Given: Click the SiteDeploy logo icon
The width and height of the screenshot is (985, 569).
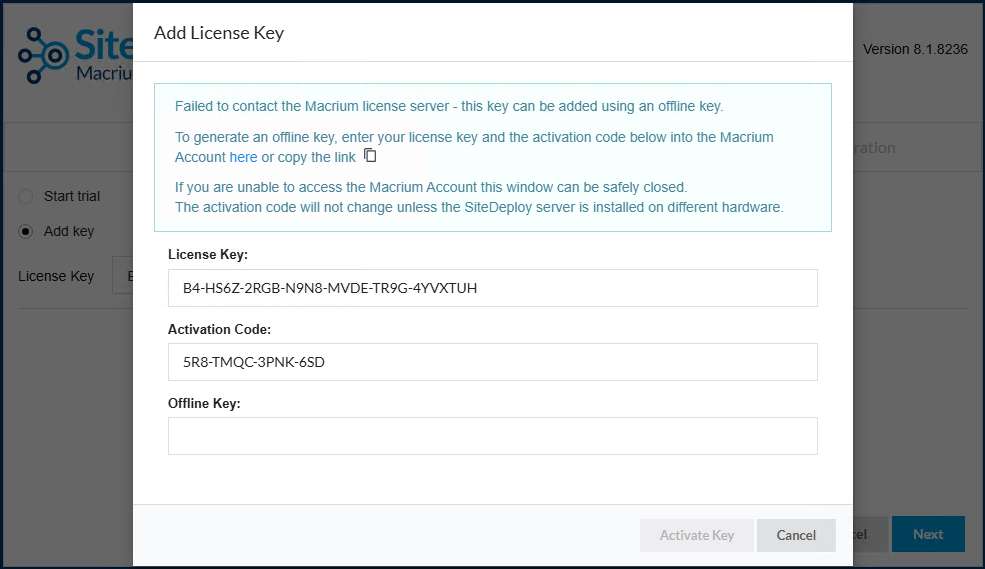Looking at the screenshot, I should pos(43,55).
